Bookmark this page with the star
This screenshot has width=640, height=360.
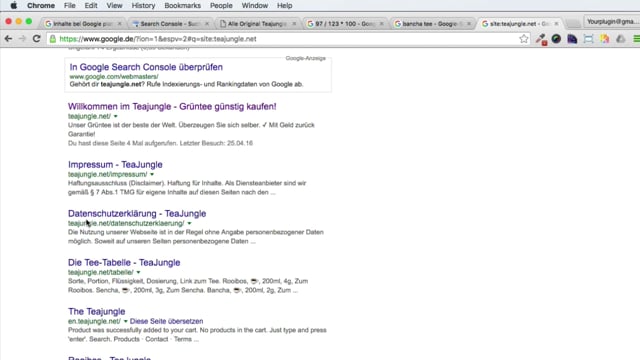(x=524, y=39)
